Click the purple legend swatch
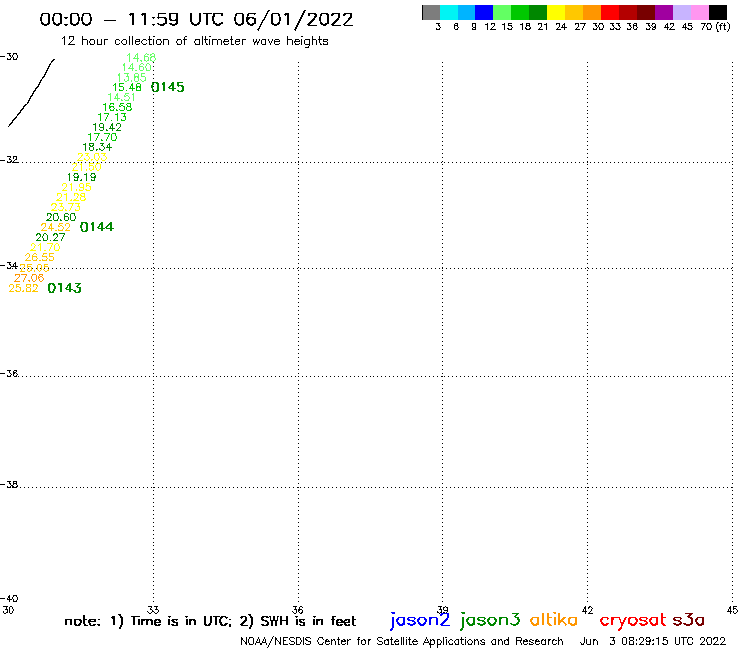 (x=664, y=12)
